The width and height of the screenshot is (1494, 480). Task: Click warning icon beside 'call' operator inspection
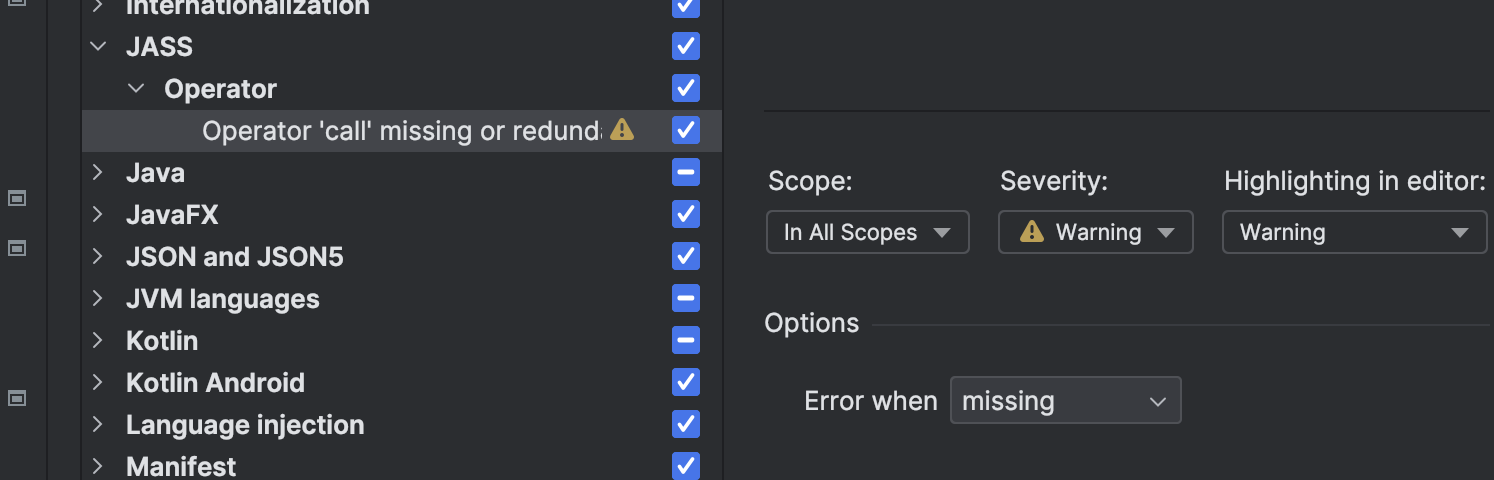click(622, 130)
